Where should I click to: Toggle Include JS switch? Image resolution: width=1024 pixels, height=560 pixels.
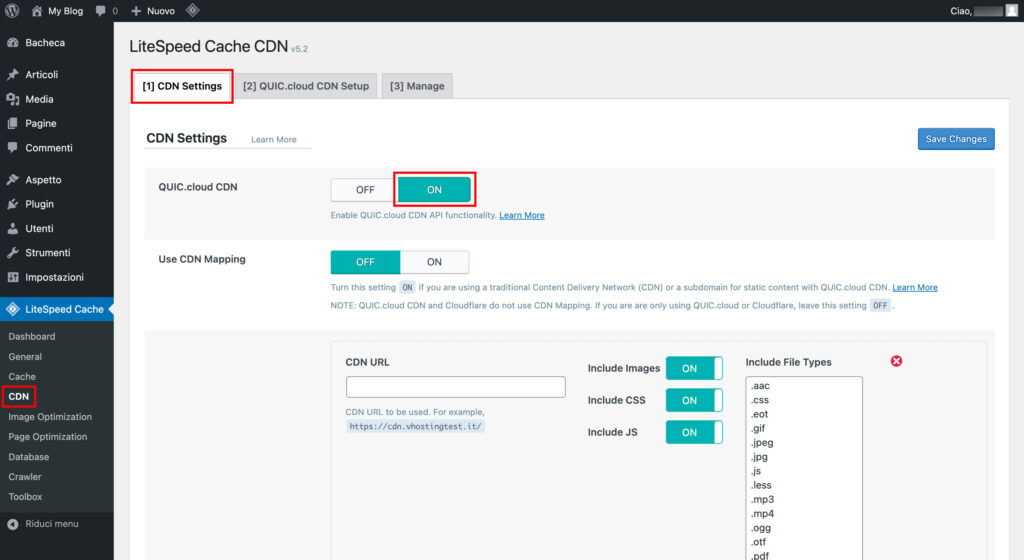click(694, 432)
